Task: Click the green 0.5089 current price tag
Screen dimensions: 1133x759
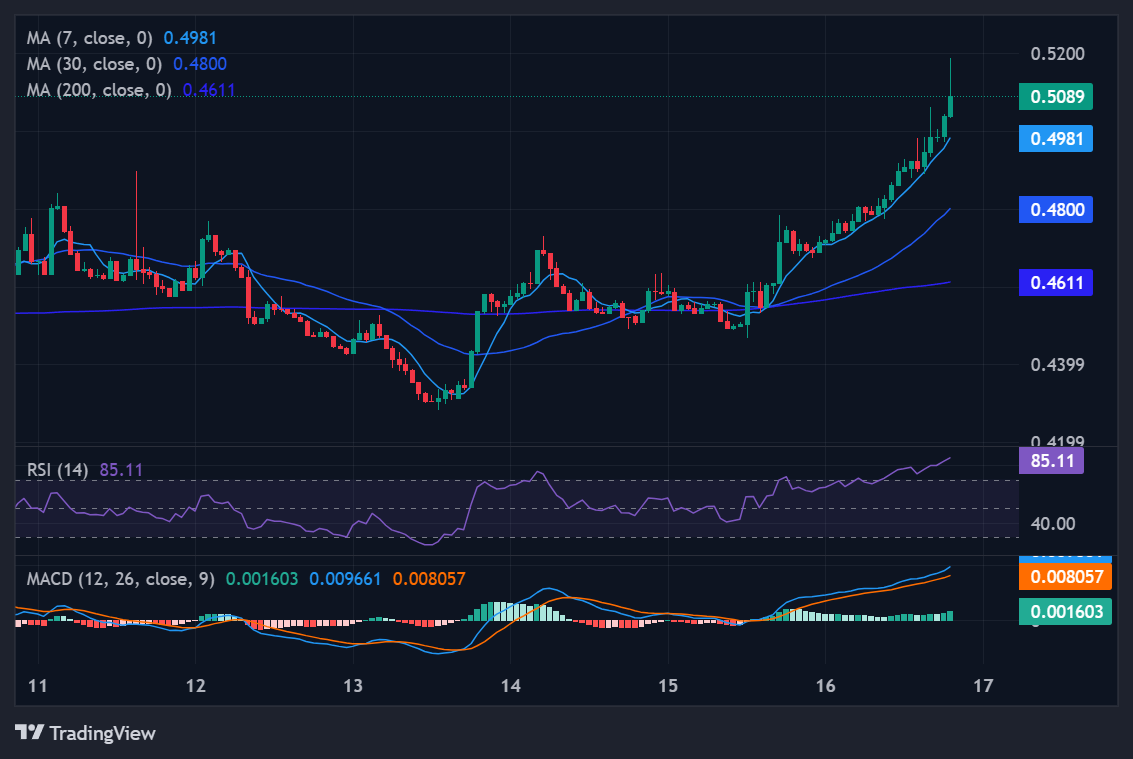Action: pos(1055,97)
